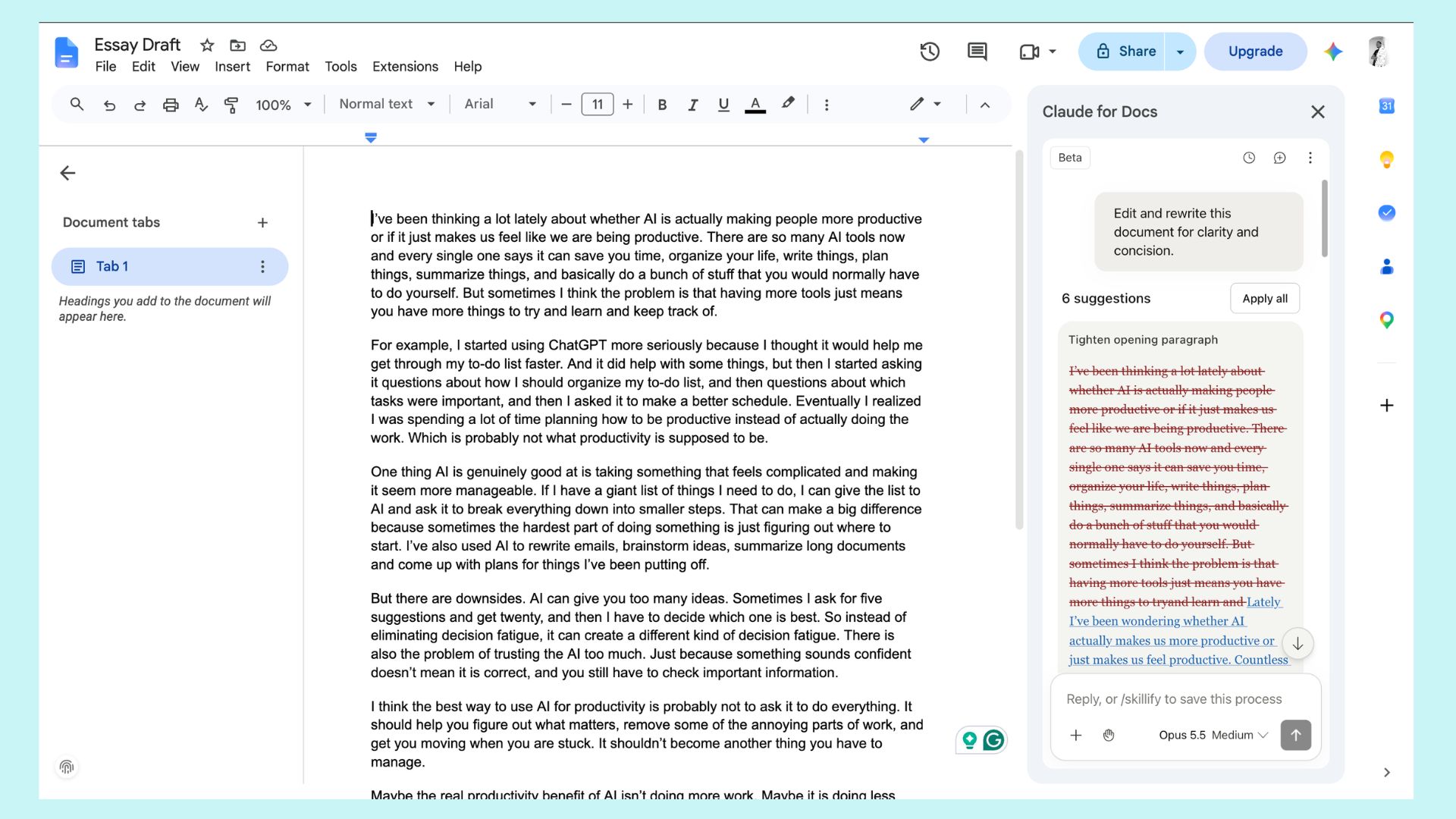The height and width of the screenshot is (819, 1456).
Task: Open the comments panel icon
Action: pyautogui.click(x=977, y=52)
